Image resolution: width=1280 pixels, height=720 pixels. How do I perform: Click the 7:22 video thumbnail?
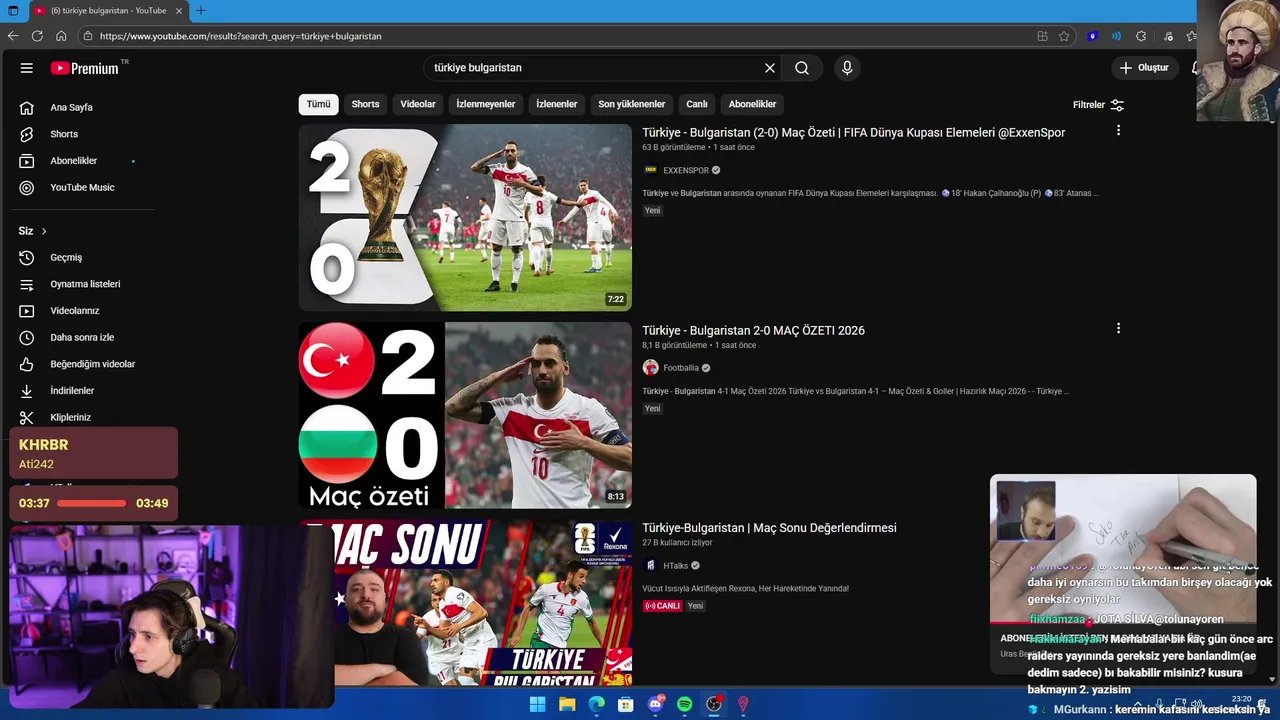(x=465, y=217)
